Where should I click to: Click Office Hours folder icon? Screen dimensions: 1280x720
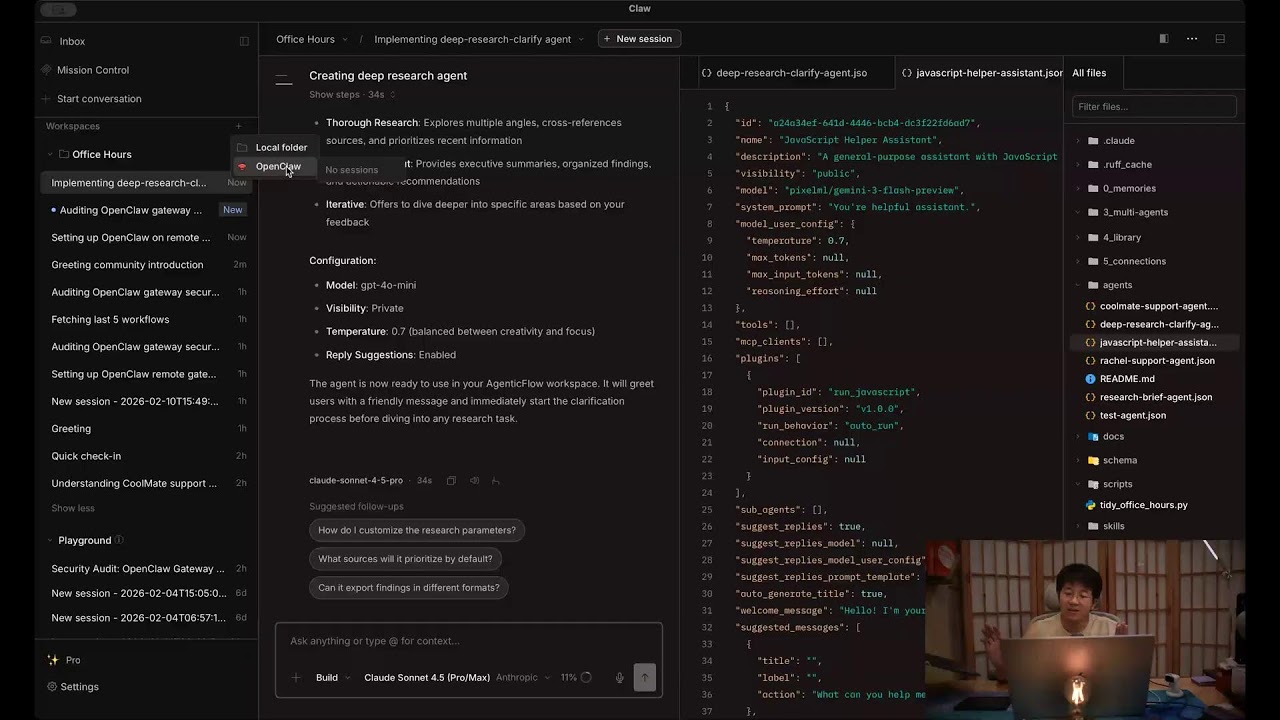pyautogui.click(x=64, y=154)
